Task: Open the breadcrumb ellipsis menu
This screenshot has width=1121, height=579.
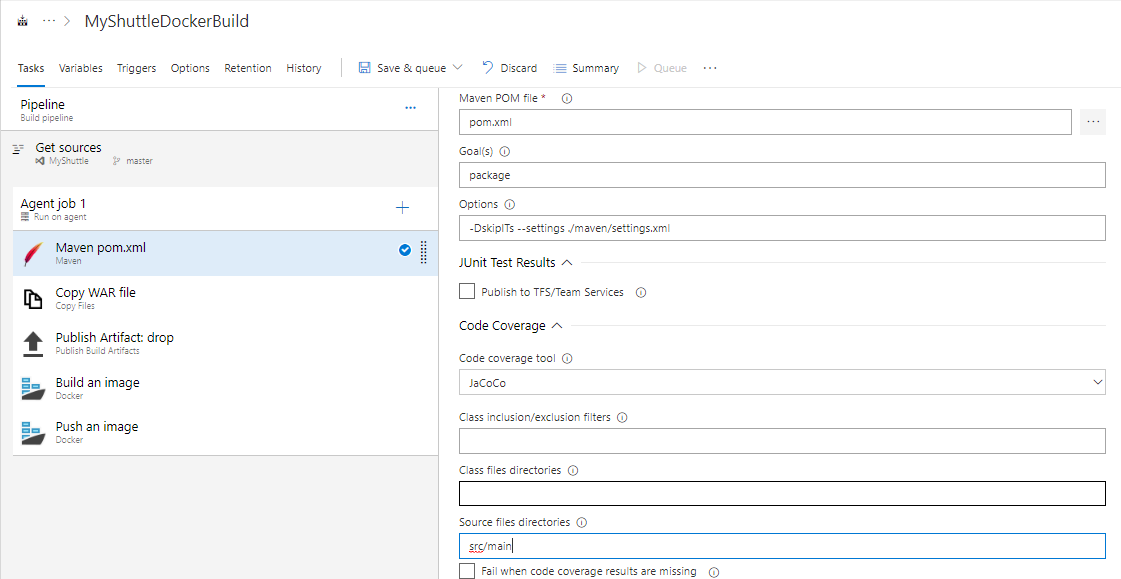Action: 49,21
